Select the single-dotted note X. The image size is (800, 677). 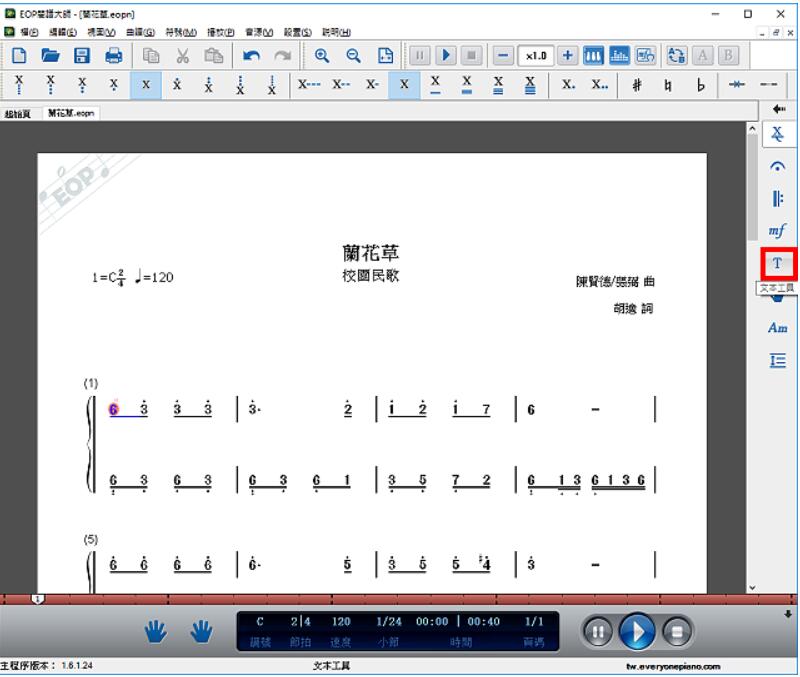pyautogui.click(x=568, y=85)
